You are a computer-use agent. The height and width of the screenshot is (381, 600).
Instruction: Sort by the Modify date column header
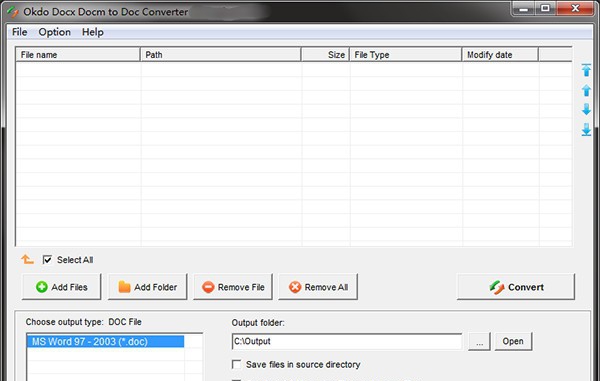point(500,55)
